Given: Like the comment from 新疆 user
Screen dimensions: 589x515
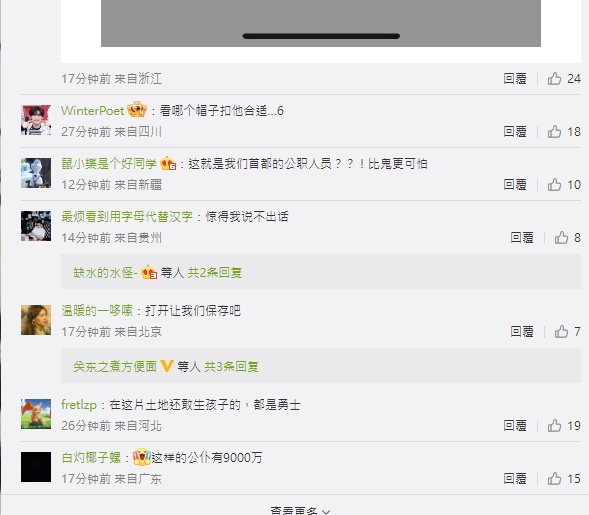Looking at the screenshot, I should [x=554, y=185].
